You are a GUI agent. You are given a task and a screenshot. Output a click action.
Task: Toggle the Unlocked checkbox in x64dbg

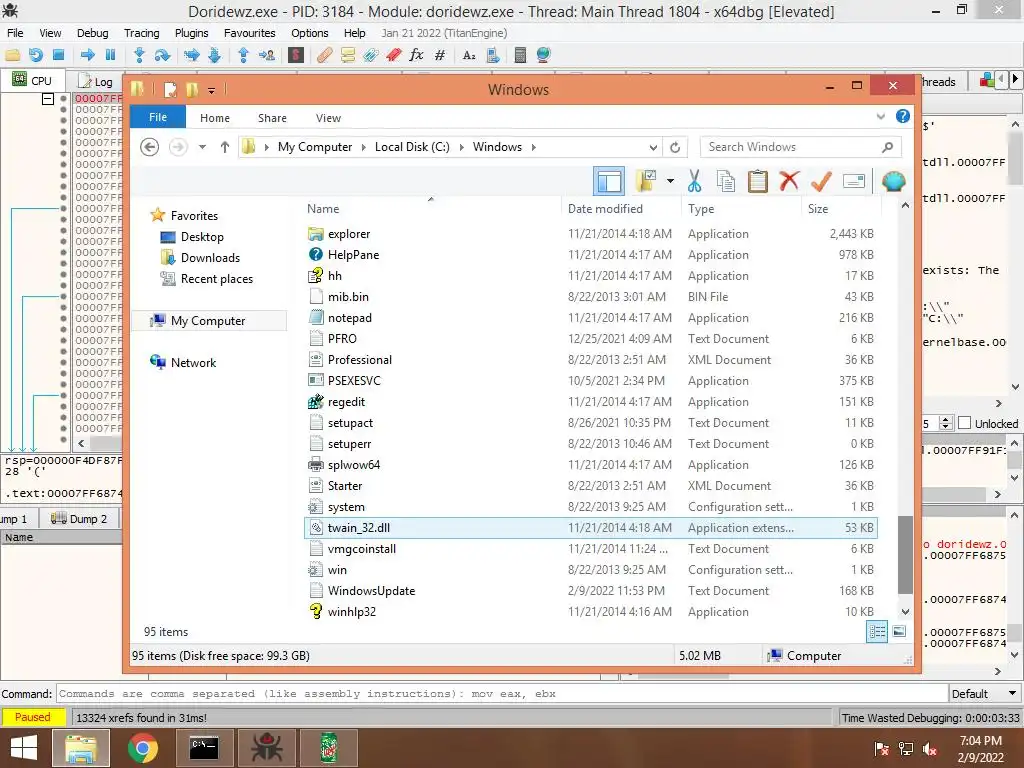(x=965, y=423)
